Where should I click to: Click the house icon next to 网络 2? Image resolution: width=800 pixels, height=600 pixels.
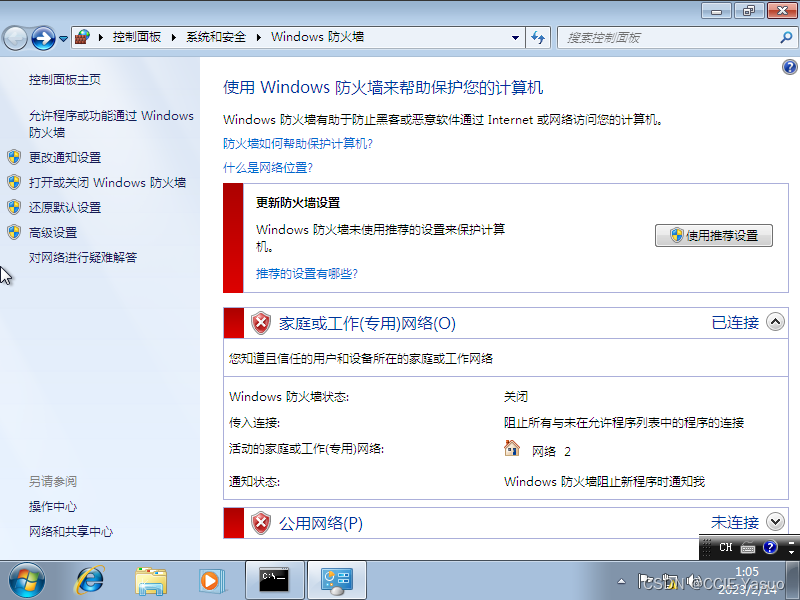click(512, 448)
